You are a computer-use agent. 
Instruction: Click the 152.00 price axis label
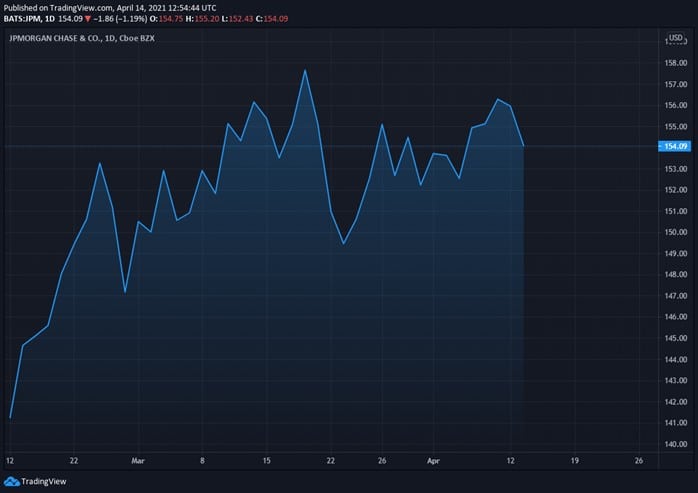pyautogui.click(x=676, y=190)
